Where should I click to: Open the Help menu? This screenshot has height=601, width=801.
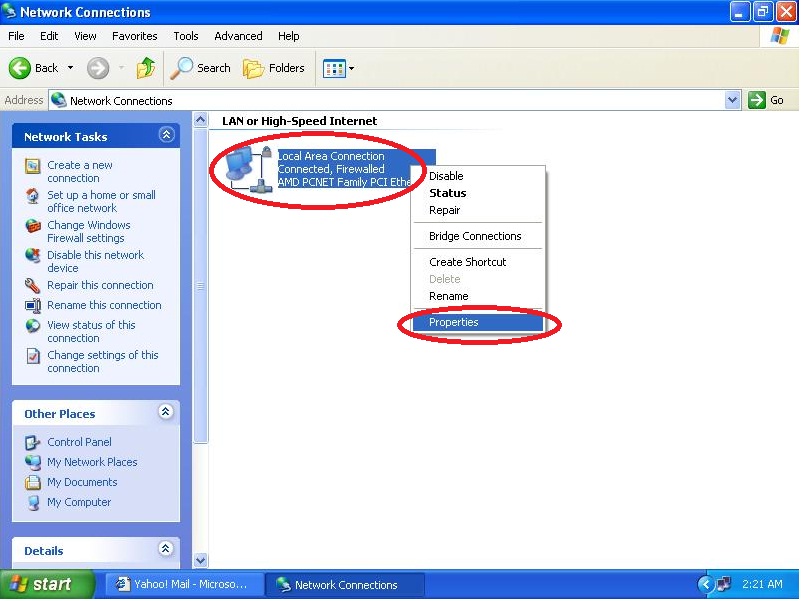(x=289, y=36)
